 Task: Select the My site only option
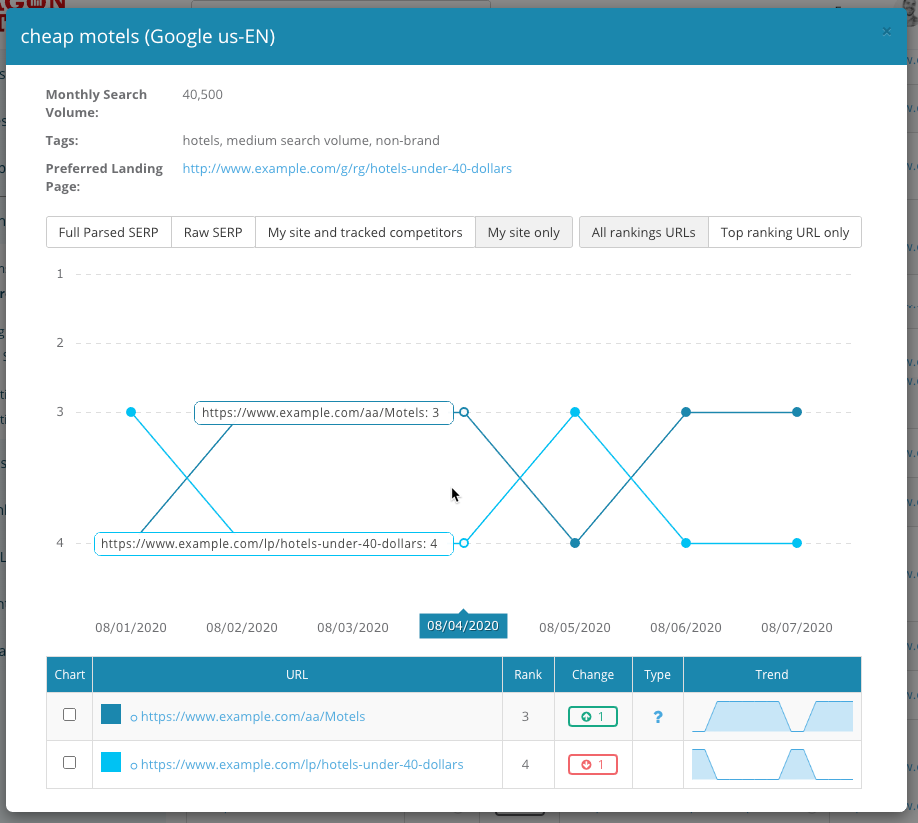pos(524,232)
